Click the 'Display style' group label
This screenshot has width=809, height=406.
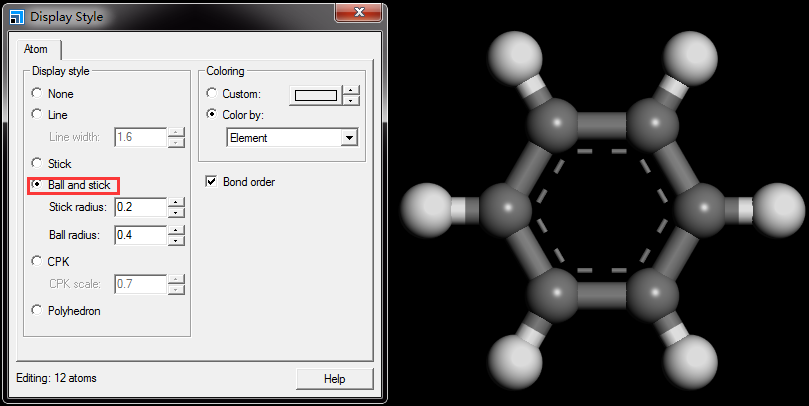60,71
